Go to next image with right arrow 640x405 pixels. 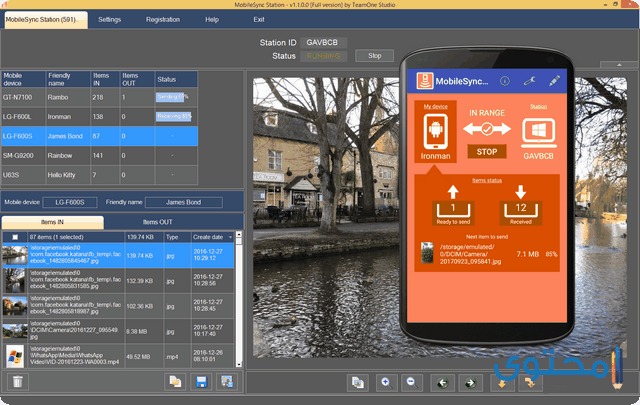(x=470, y=383)
